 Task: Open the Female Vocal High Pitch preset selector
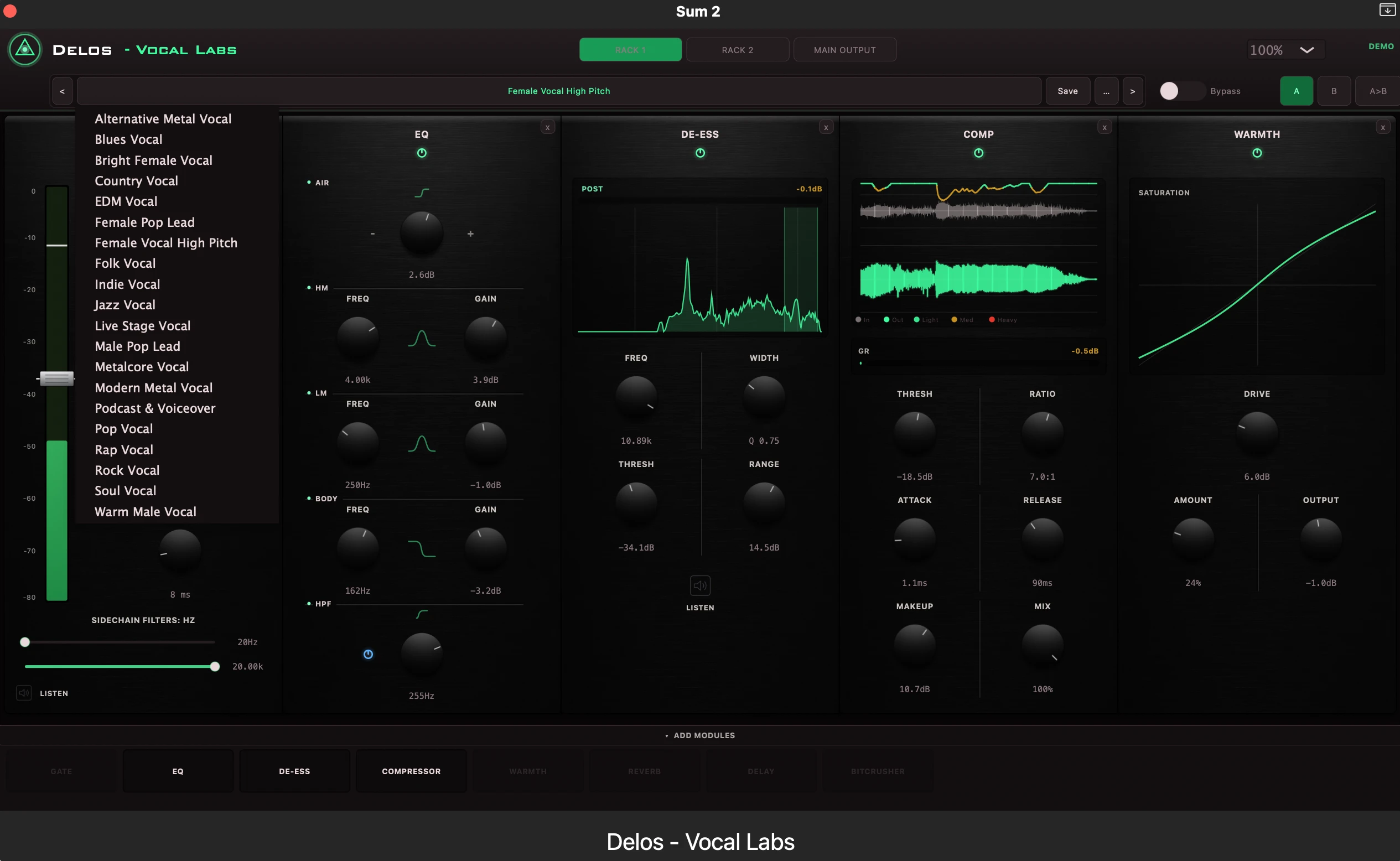pos(558,91)
